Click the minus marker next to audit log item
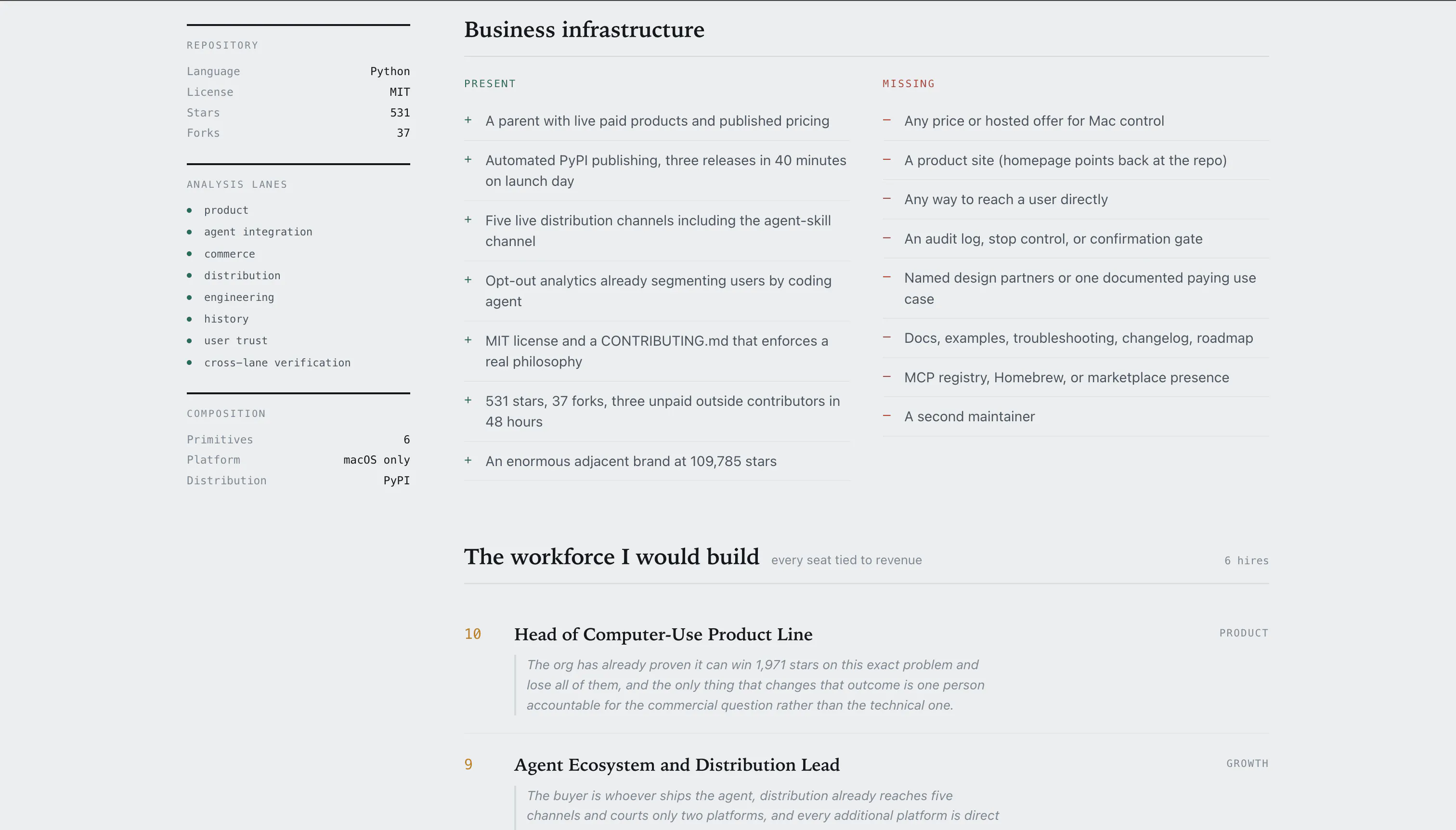1456x830 pixels. pyautogui.click(x=886, y=238)
